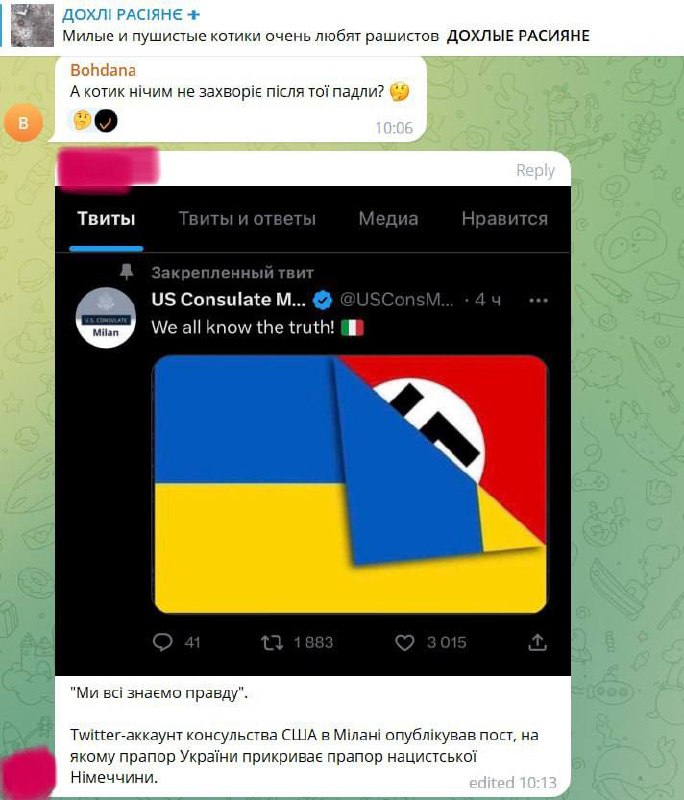Viewport: 684px width, 800px height.
Task: Open the ДОХЛІ РАСІЯНЕ channel title link
Action: pos(122,15)
